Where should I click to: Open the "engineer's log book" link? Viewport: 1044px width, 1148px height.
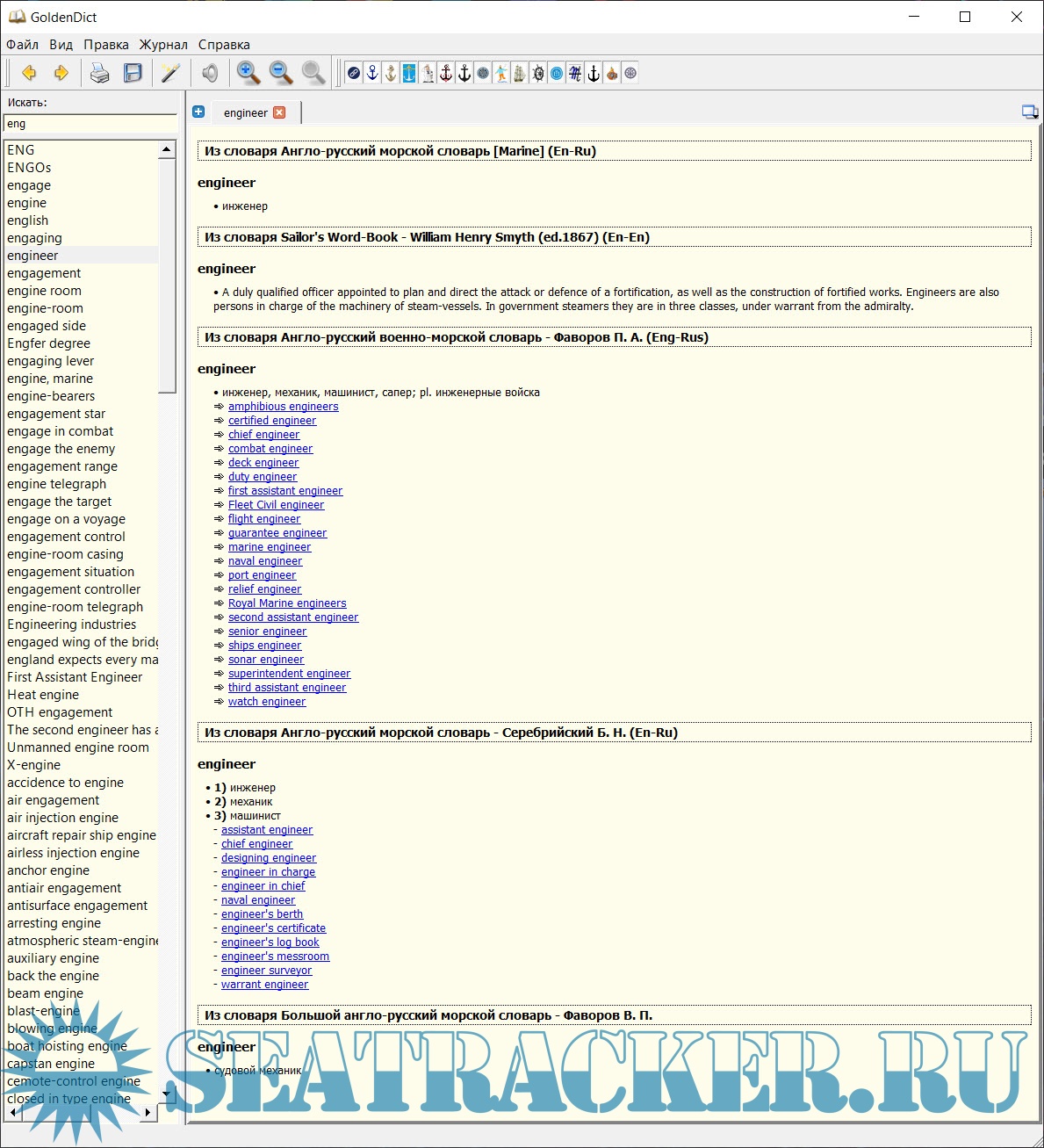270,942
